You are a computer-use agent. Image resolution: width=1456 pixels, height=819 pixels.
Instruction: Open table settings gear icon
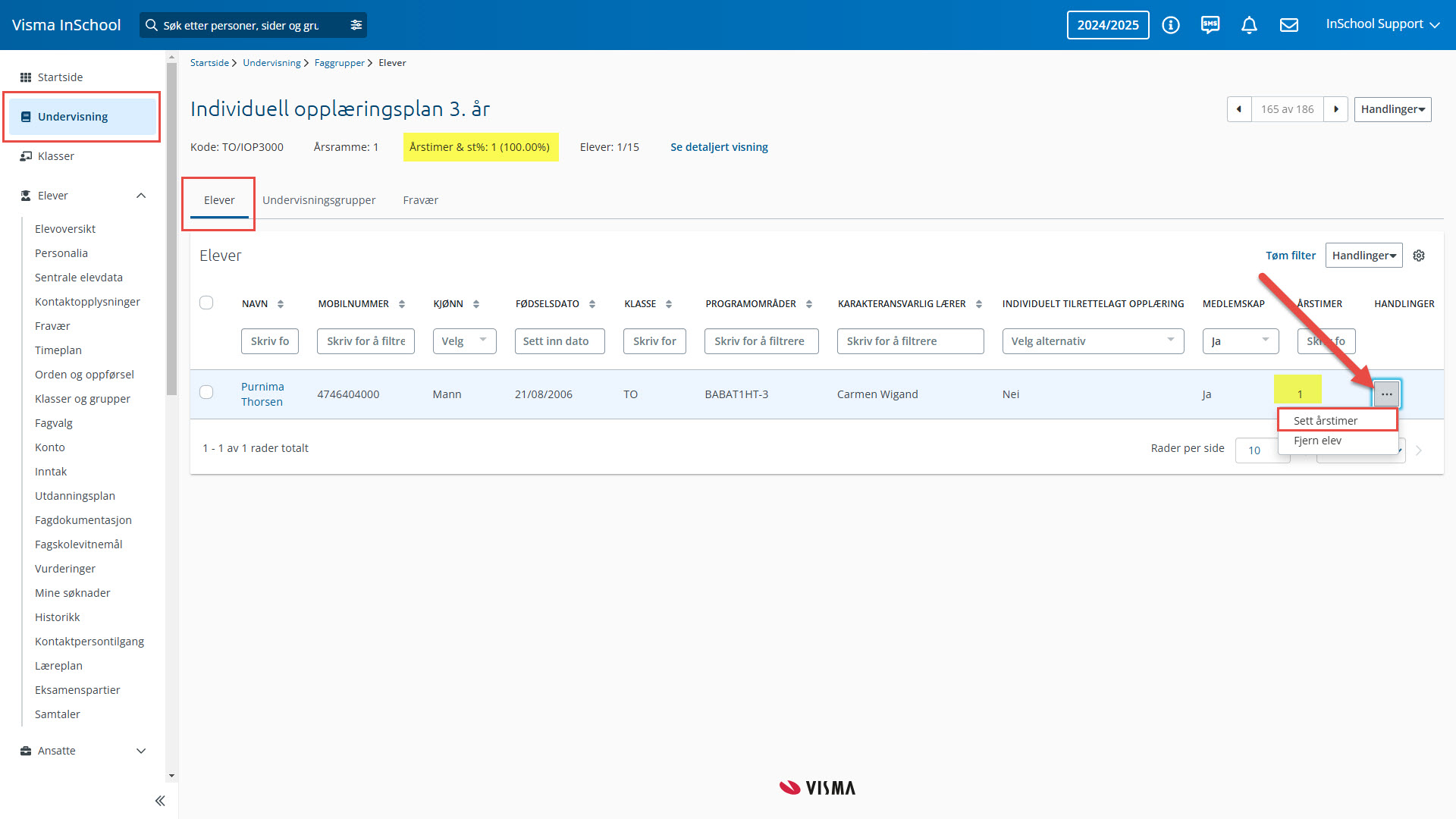[x=1419, y=256]
